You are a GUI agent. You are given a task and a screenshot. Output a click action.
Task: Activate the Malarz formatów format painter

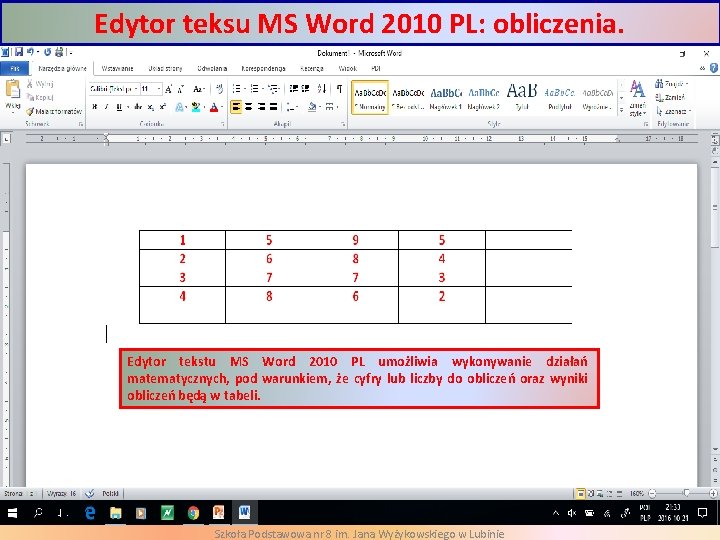tap(54, 111)
